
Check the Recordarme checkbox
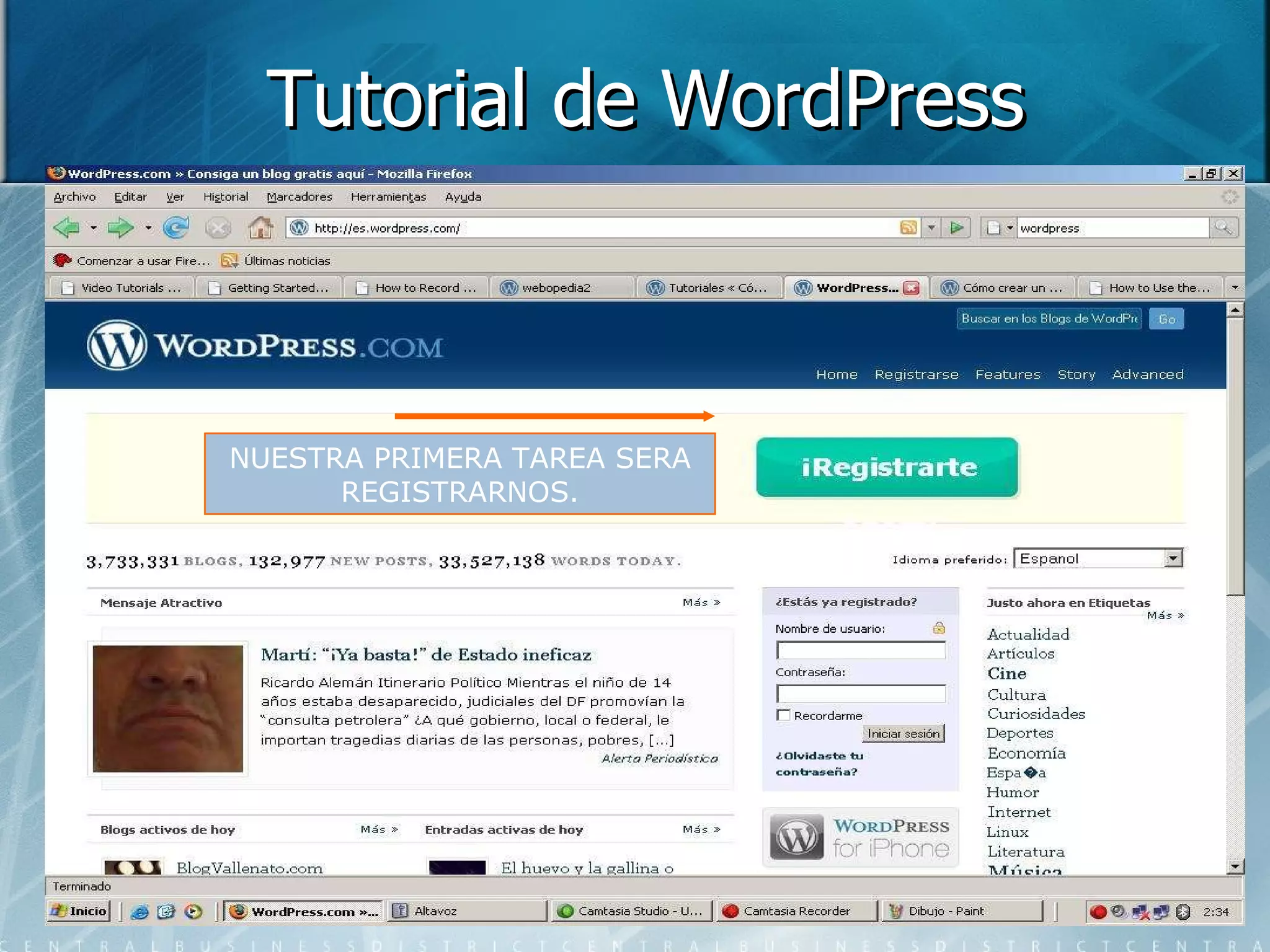pos(784,715)
